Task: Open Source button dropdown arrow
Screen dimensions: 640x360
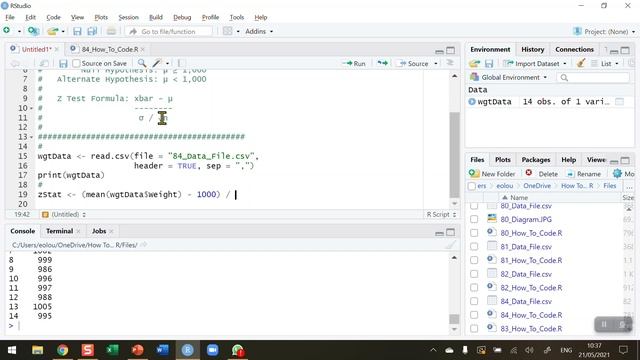Action: [436, 63]
